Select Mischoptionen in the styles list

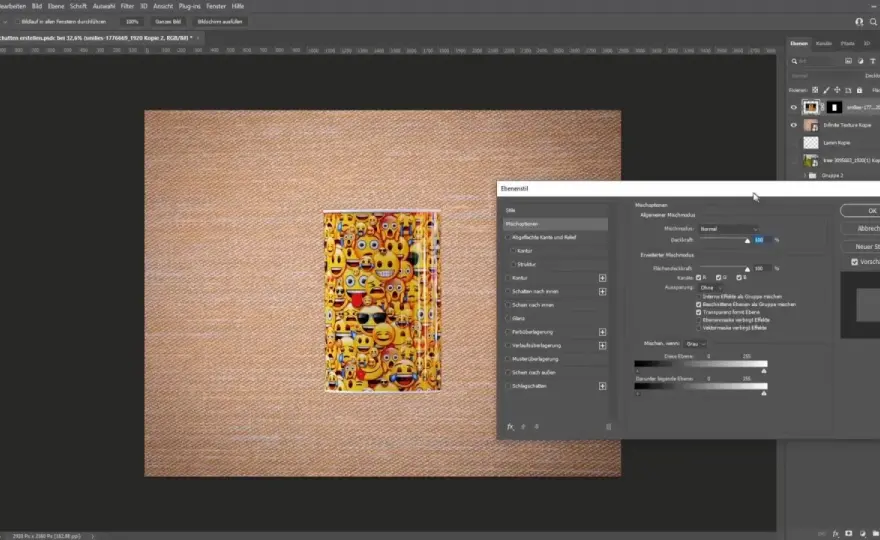(555, 224)
